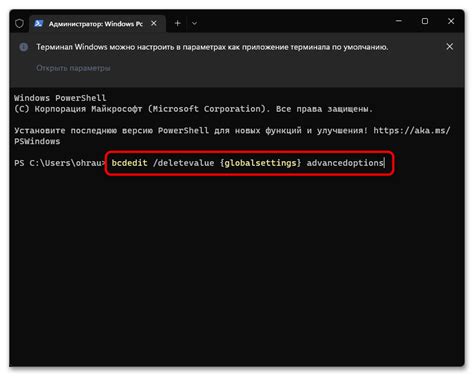Select the Администратор: Windows PowerShell tab
The image size is (474, 376).
(98, 24)
